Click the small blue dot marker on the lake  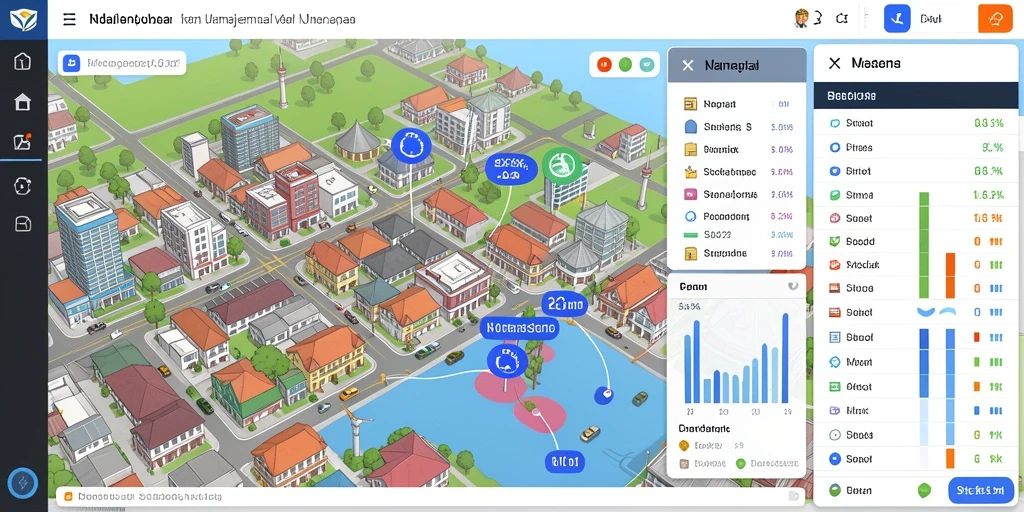point(603,395)
